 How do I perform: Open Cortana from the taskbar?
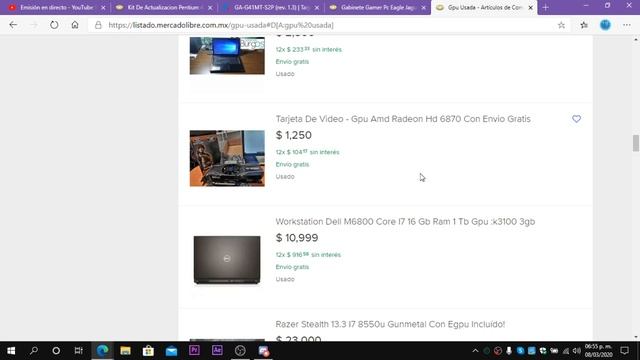[56, 351]
